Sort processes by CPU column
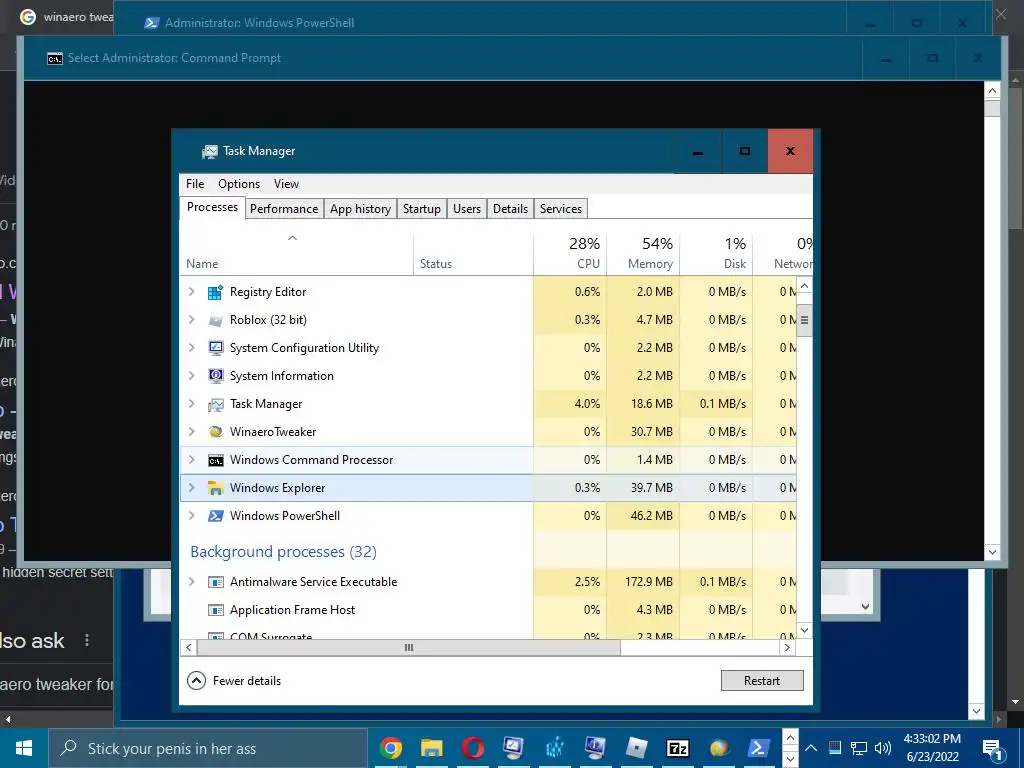This screenshot has height=768, width=1024. coord(570,254)
